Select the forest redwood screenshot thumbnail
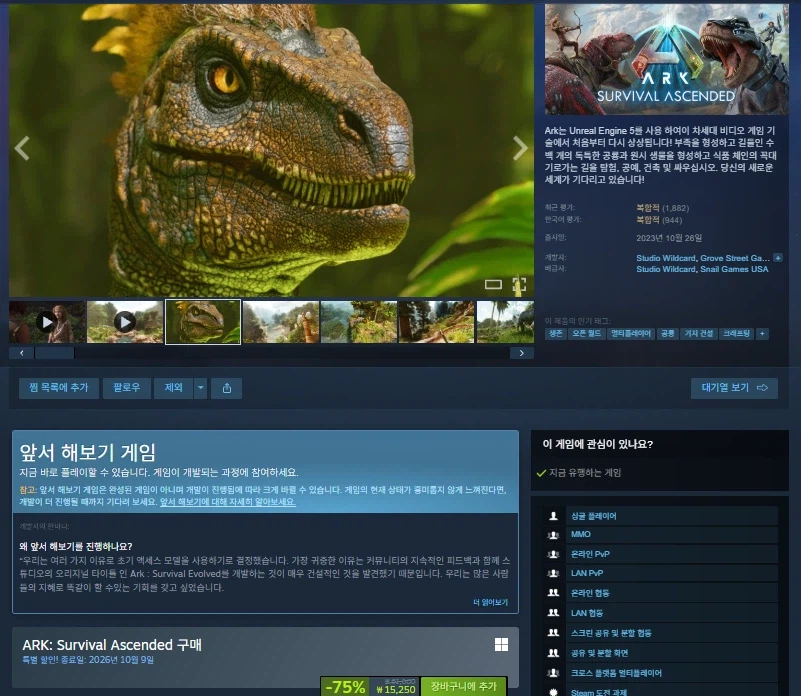 (436, 322)
